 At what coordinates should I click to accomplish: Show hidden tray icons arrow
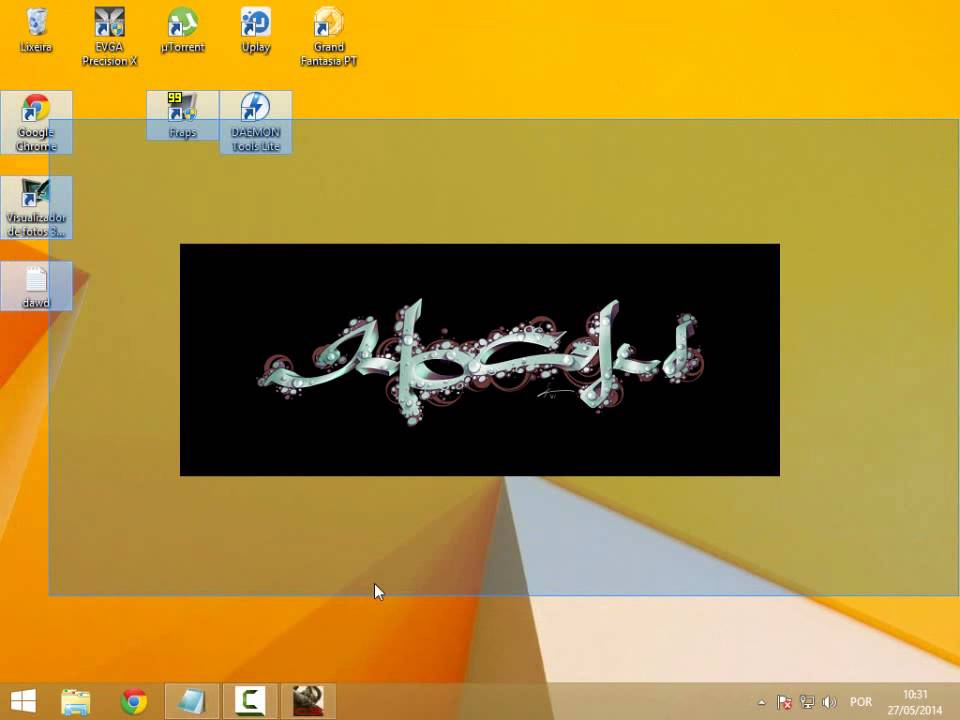[x=762, y=702]
